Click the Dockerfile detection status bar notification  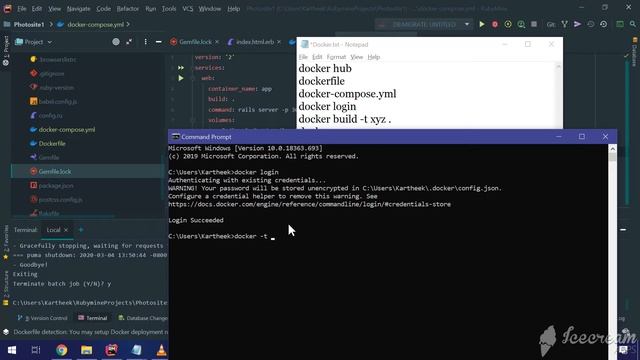coord(91,332)
